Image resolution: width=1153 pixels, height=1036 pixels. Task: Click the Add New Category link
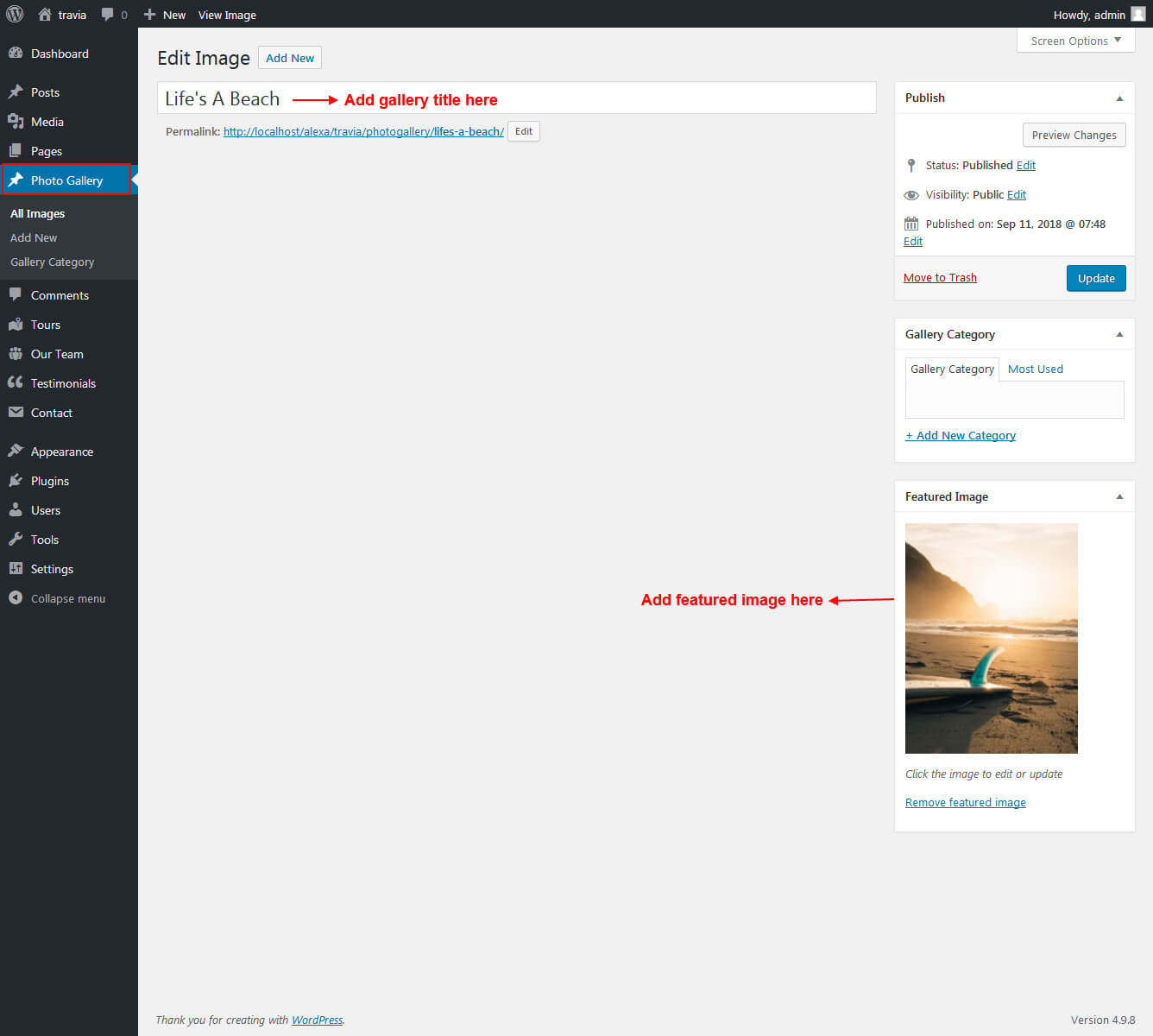point(961,435)
